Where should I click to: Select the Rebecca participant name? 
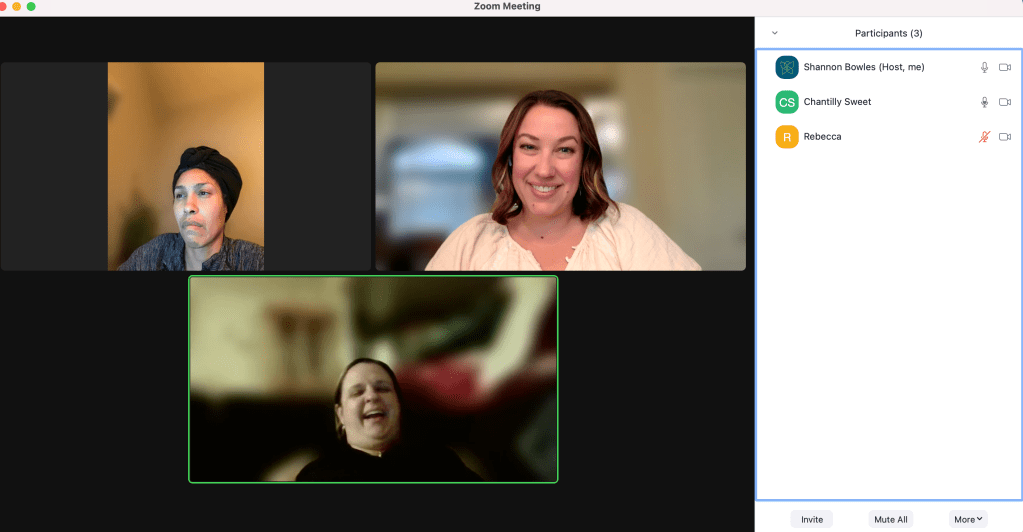tap(822, 137)
